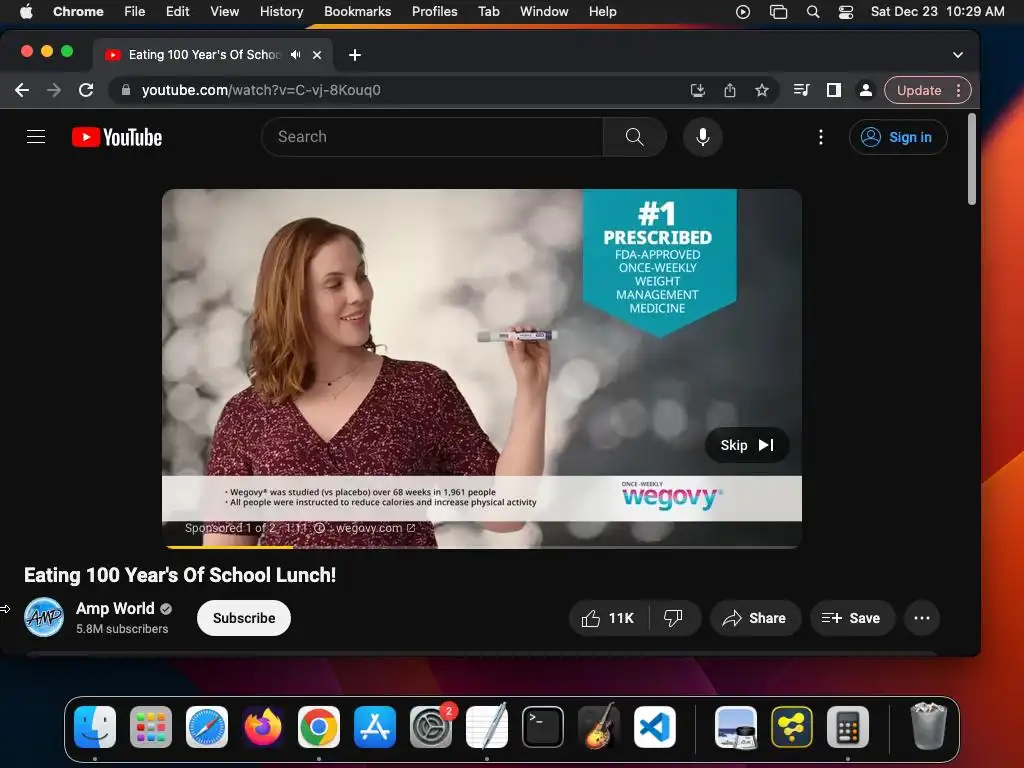
Task: View site information lock icon
Action: click(x=126, y=90)
